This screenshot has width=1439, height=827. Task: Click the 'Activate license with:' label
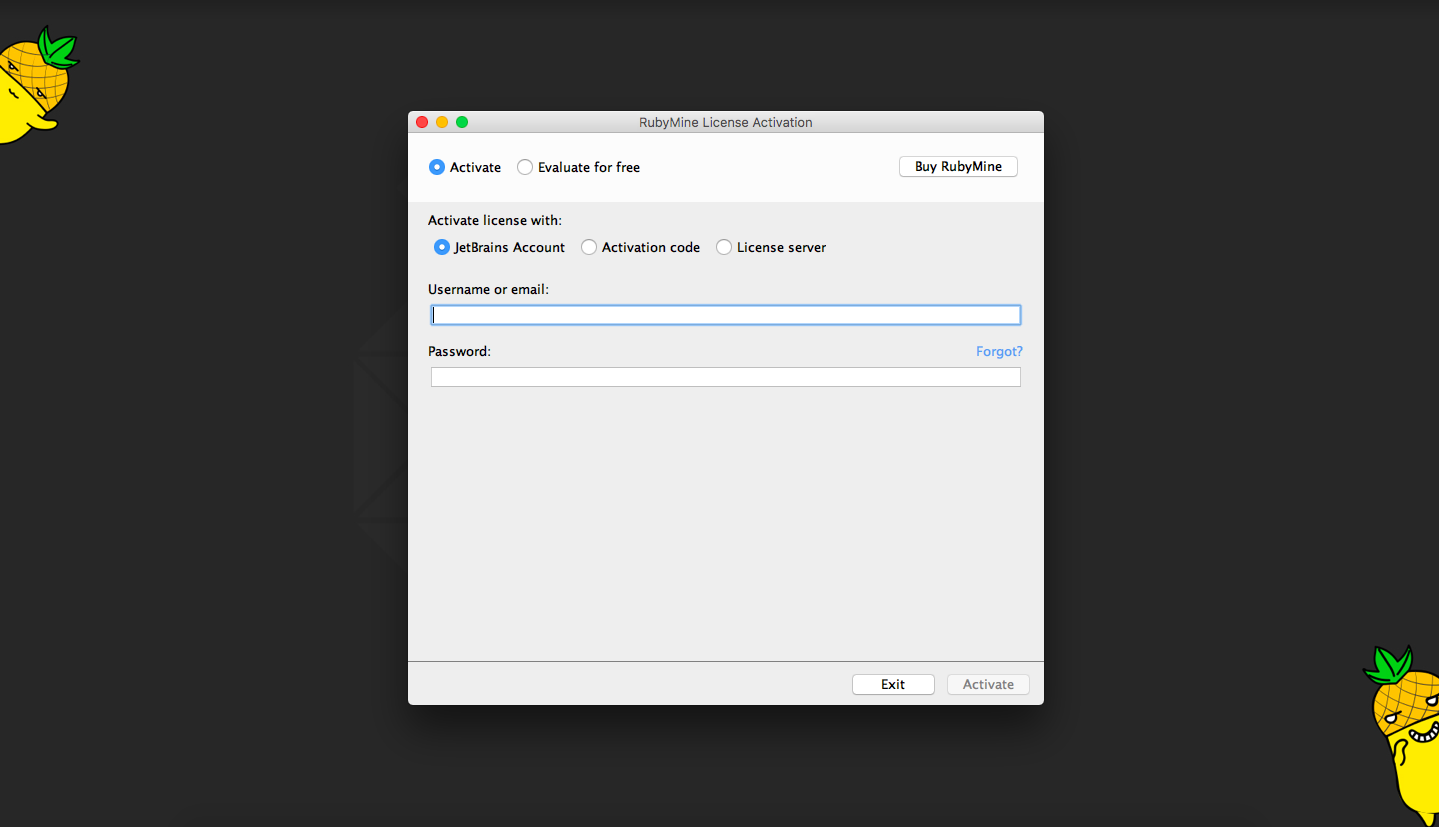pyautogui.click(x=495, y=220)
